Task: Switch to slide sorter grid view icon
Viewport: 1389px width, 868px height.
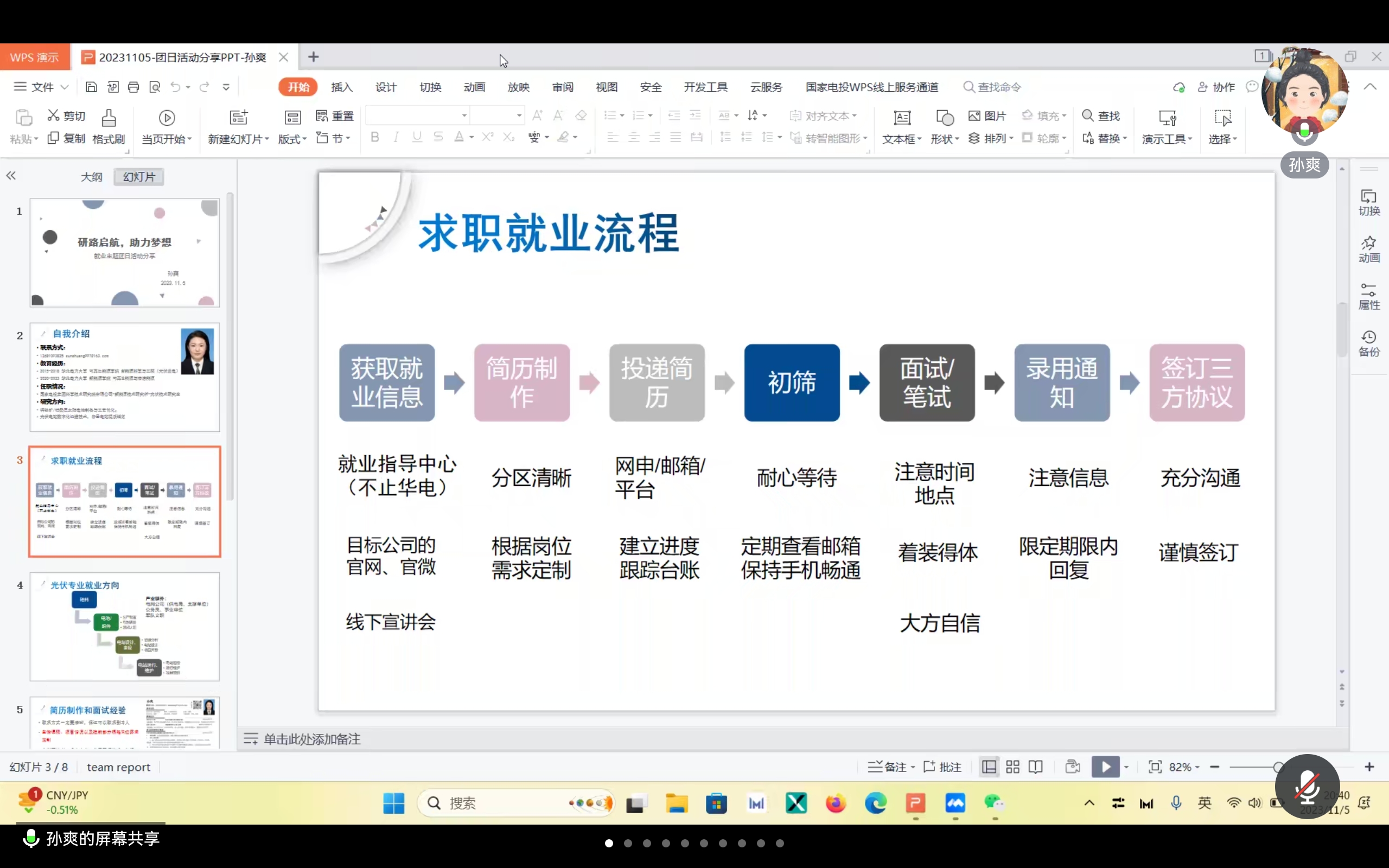Action: 1013,767
